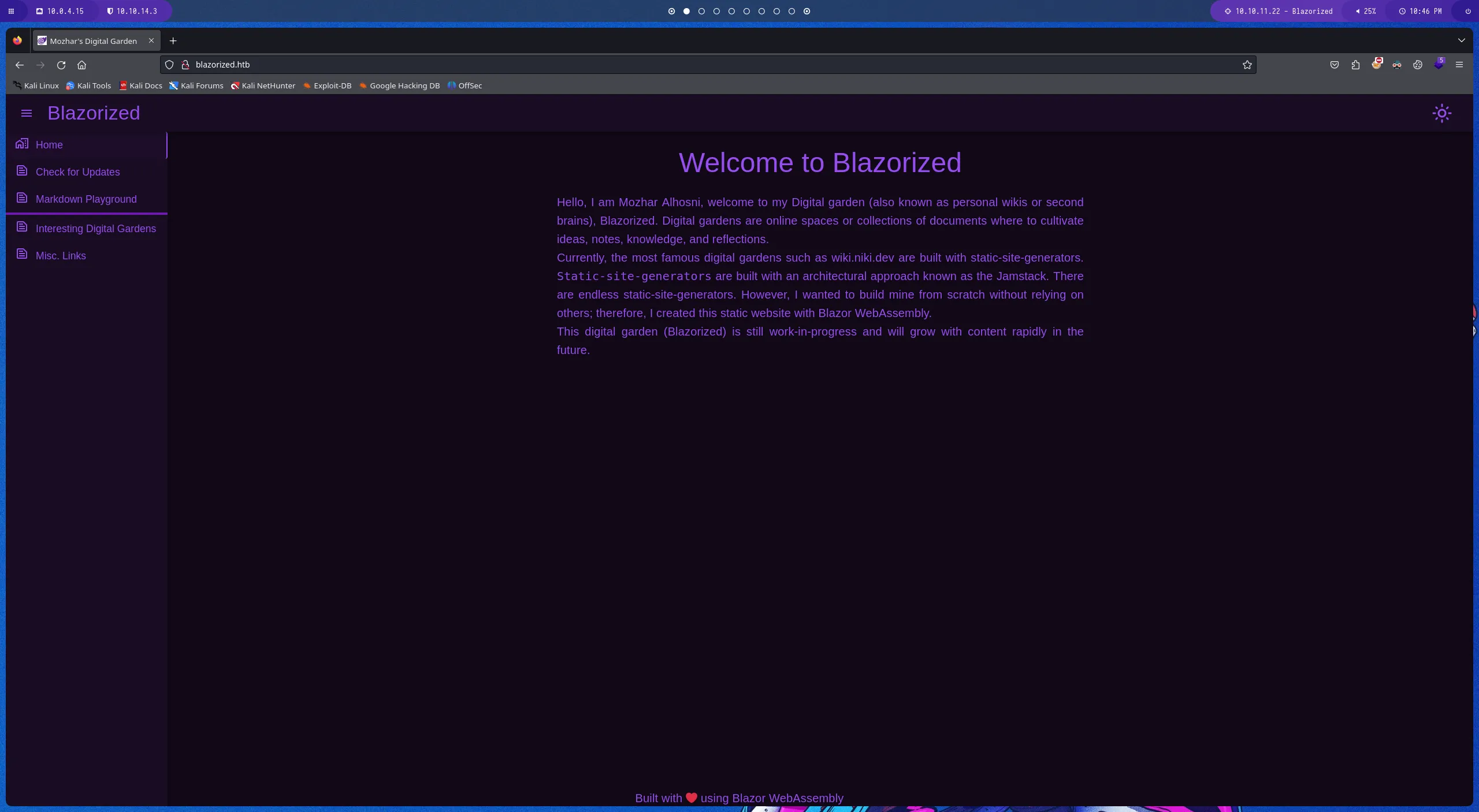Open the list-all-tabs chevron dropdown
Image resolution: width=1479 pixels, height=812 pixels.
1462,40
